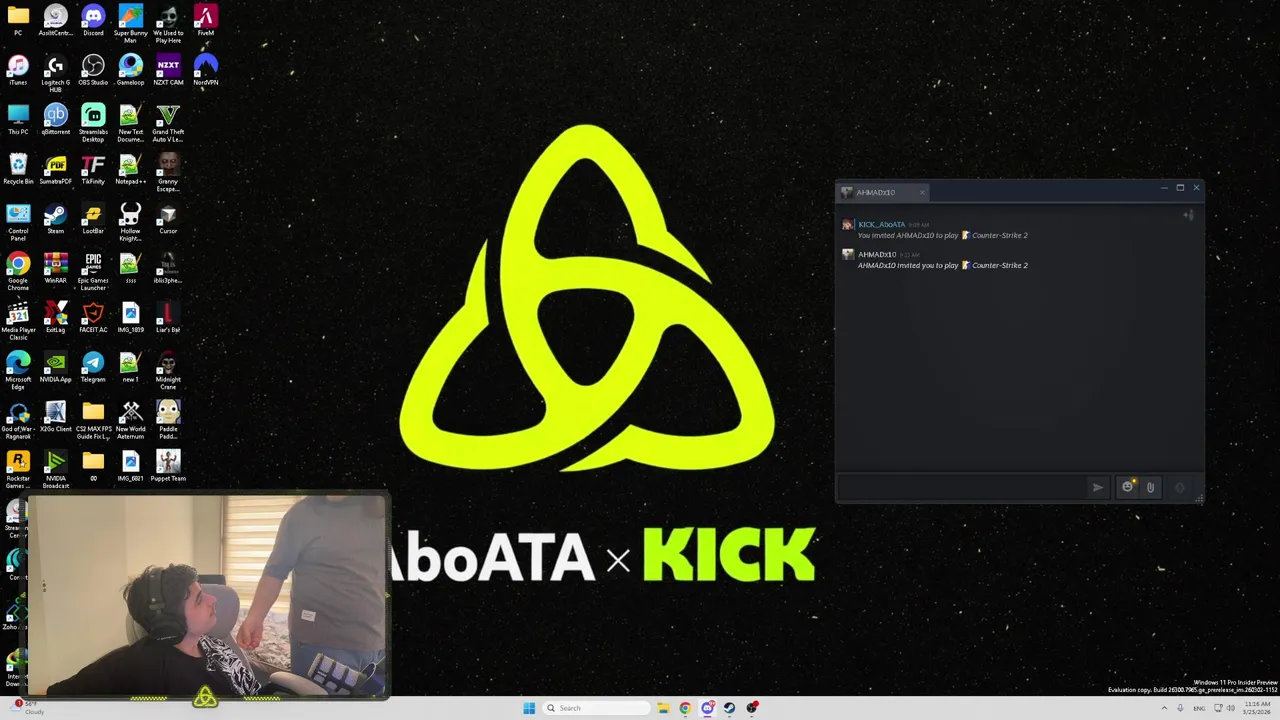Launch Epic Games Launcher shortcut

(93, 270)
